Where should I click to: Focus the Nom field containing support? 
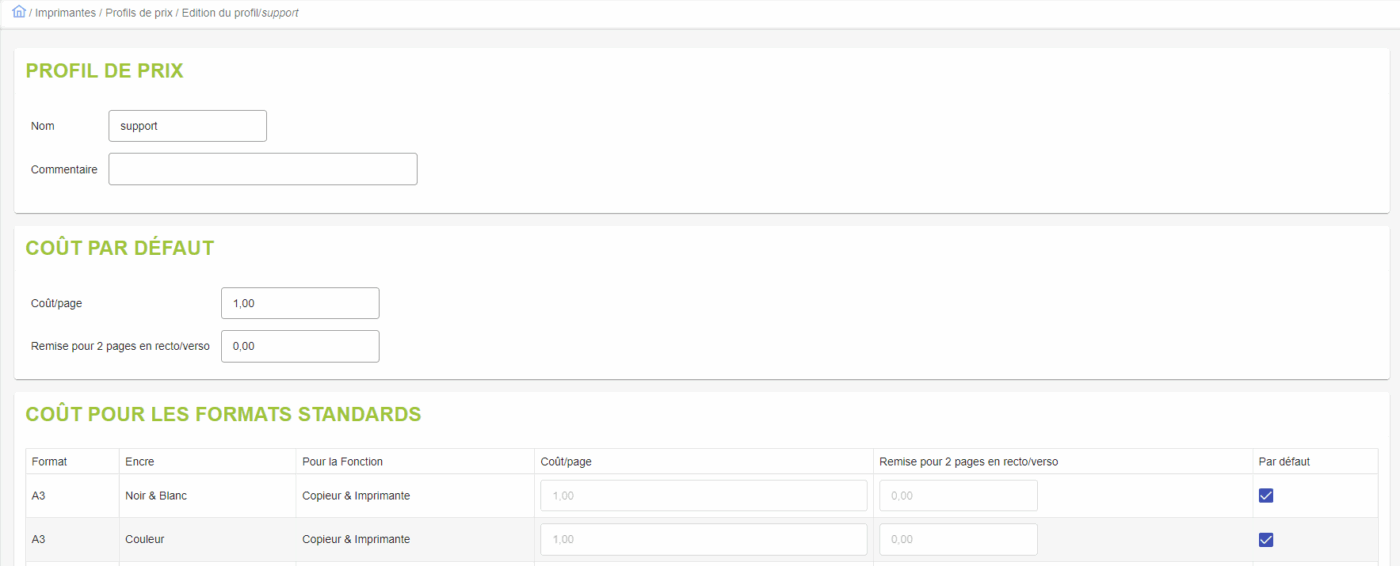tap(187, 126)
